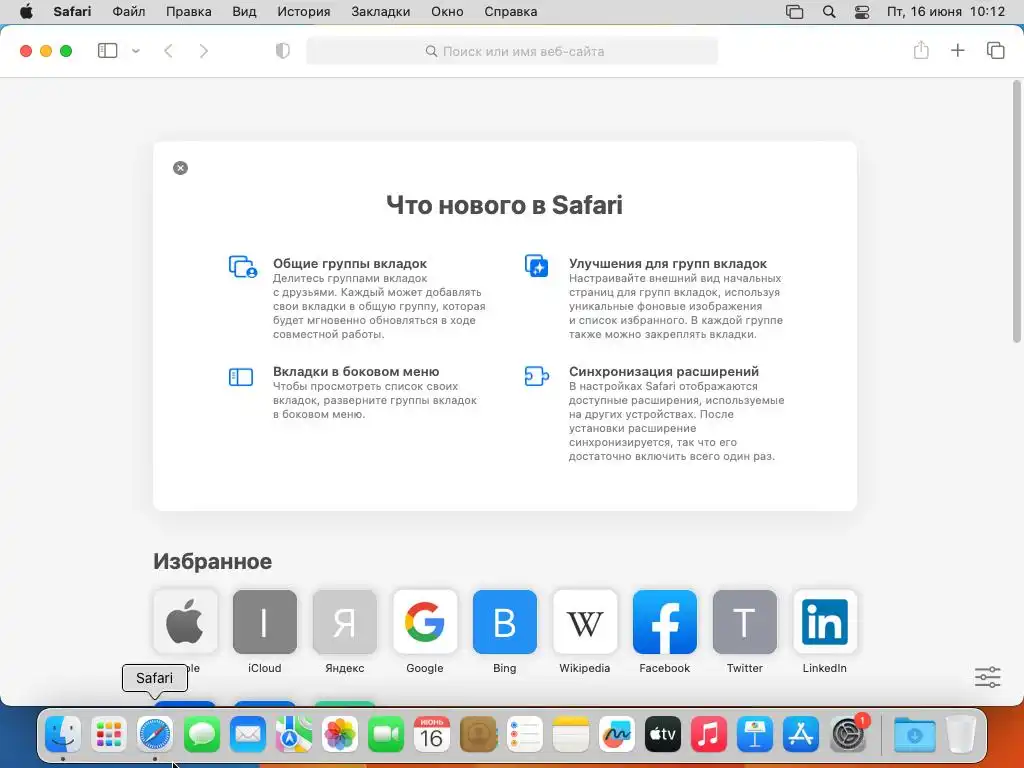Focus the search or website address field
The height and width of the screenshot is (768, 1024).
click(x=512, y=51)
